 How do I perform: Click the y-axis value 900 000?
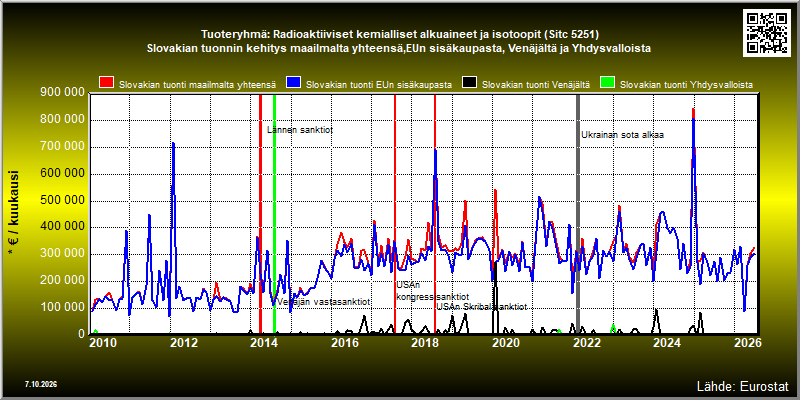pos(62,93)
